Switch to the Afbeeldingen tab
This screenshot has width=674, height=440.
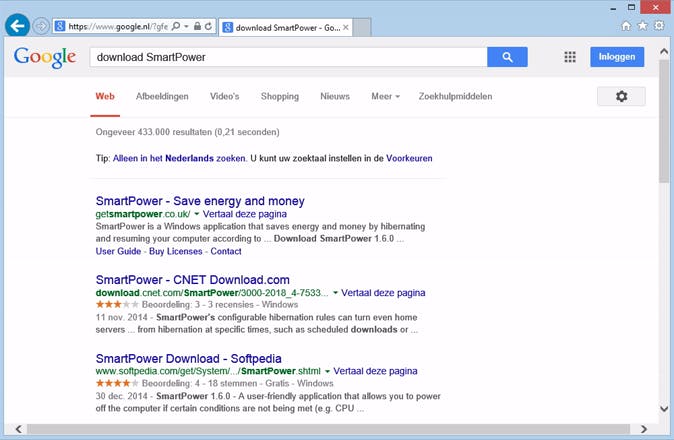click(x=162, y=96)
